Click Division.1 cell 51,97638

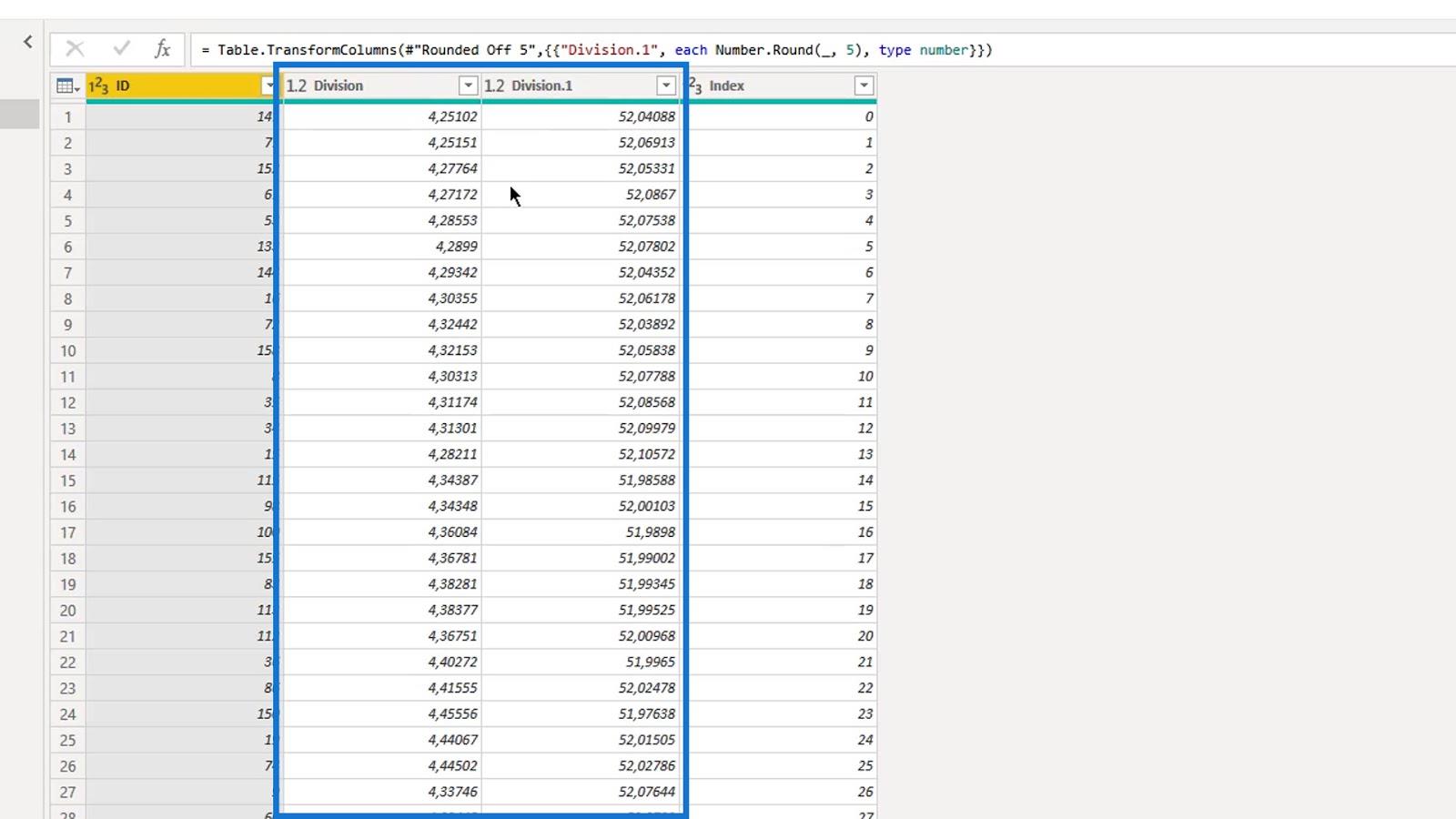(581, 713)
